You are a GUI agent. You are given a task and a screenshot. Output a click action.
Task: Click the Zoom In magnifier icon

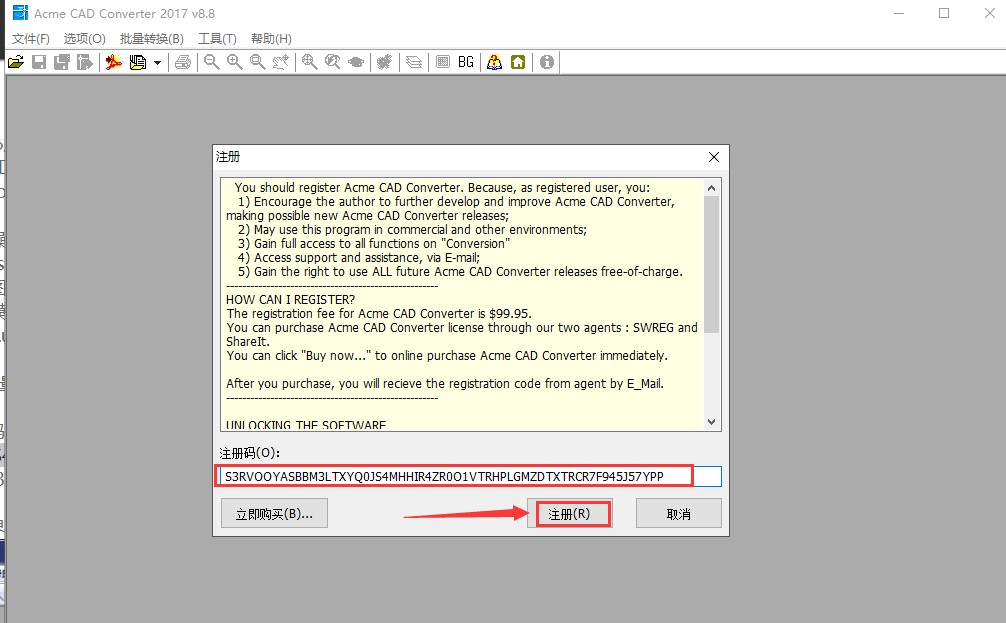[x=234, y=62]
